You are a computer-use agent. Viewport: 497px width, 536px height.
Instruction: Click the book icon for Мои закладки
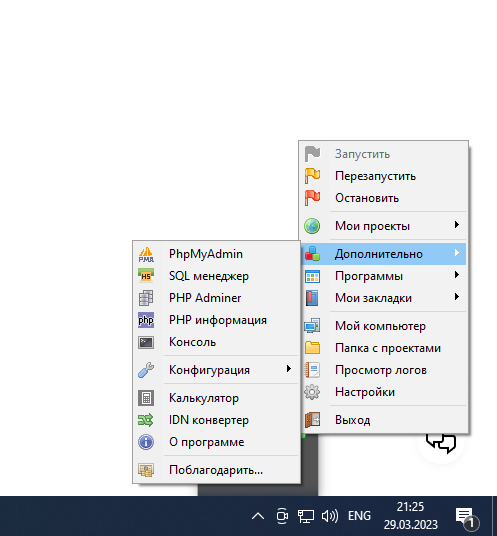pyautogui.click(x=312, y=298)
